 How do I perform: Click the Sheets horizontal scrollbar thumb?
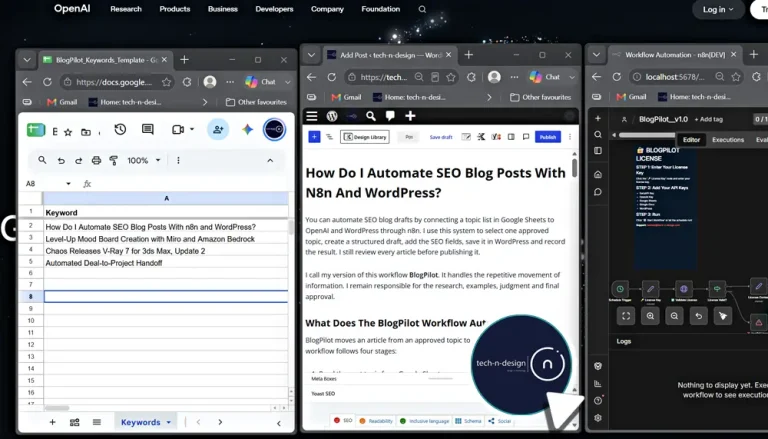click(57, 408)
